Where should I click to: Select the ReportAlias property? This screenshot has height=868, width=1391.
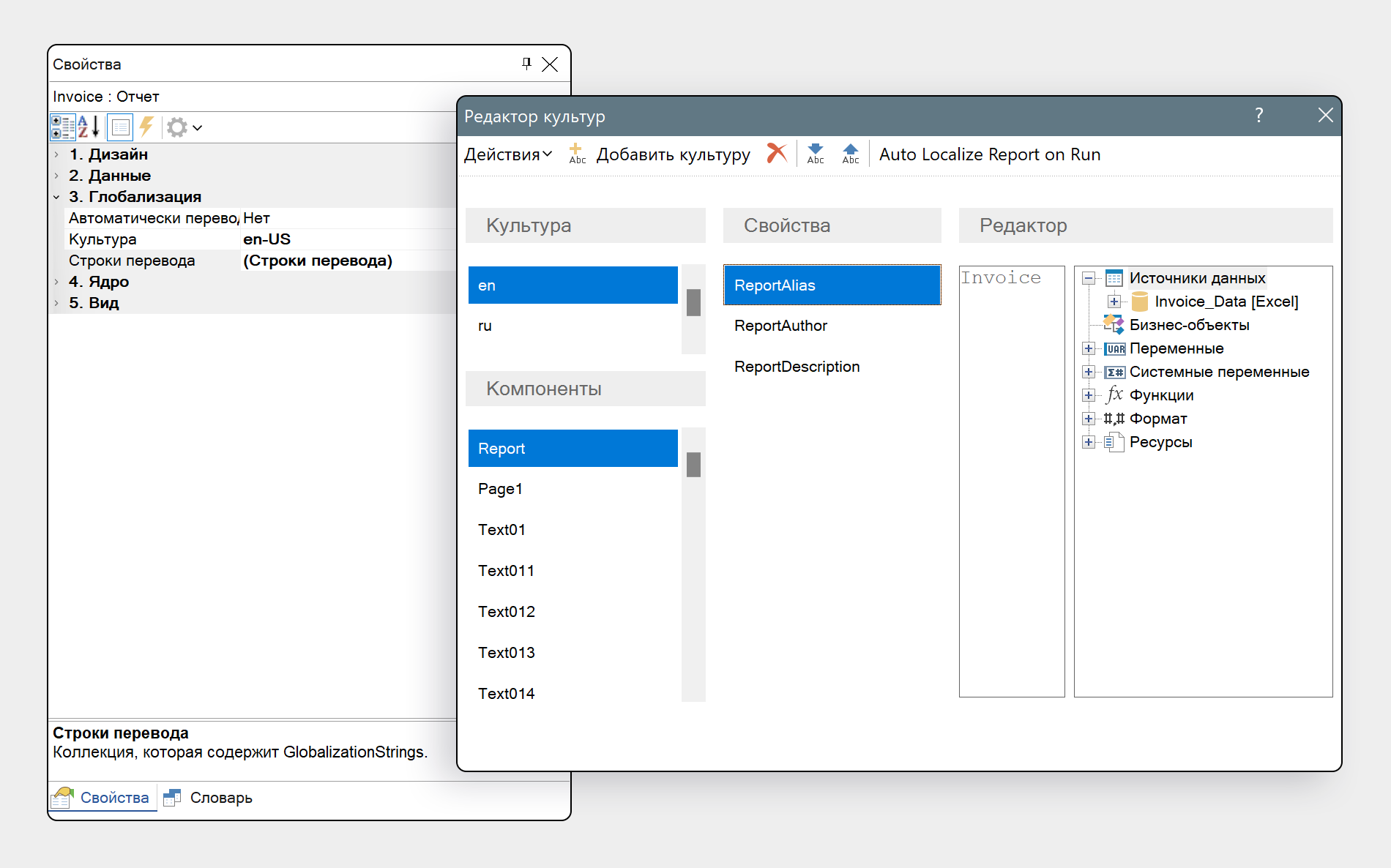[x=832, y=285]
